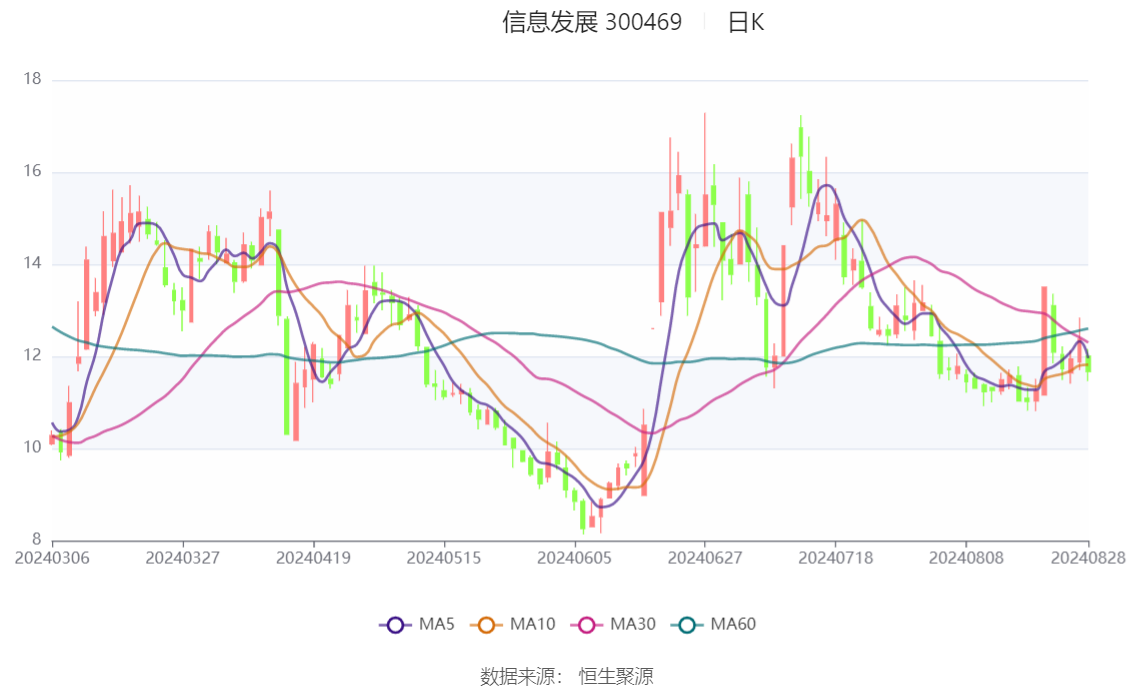Click the x-axis date label 20240808
Image resolution: width=1134 pixels, height=689 pixels.
(965, 558)
